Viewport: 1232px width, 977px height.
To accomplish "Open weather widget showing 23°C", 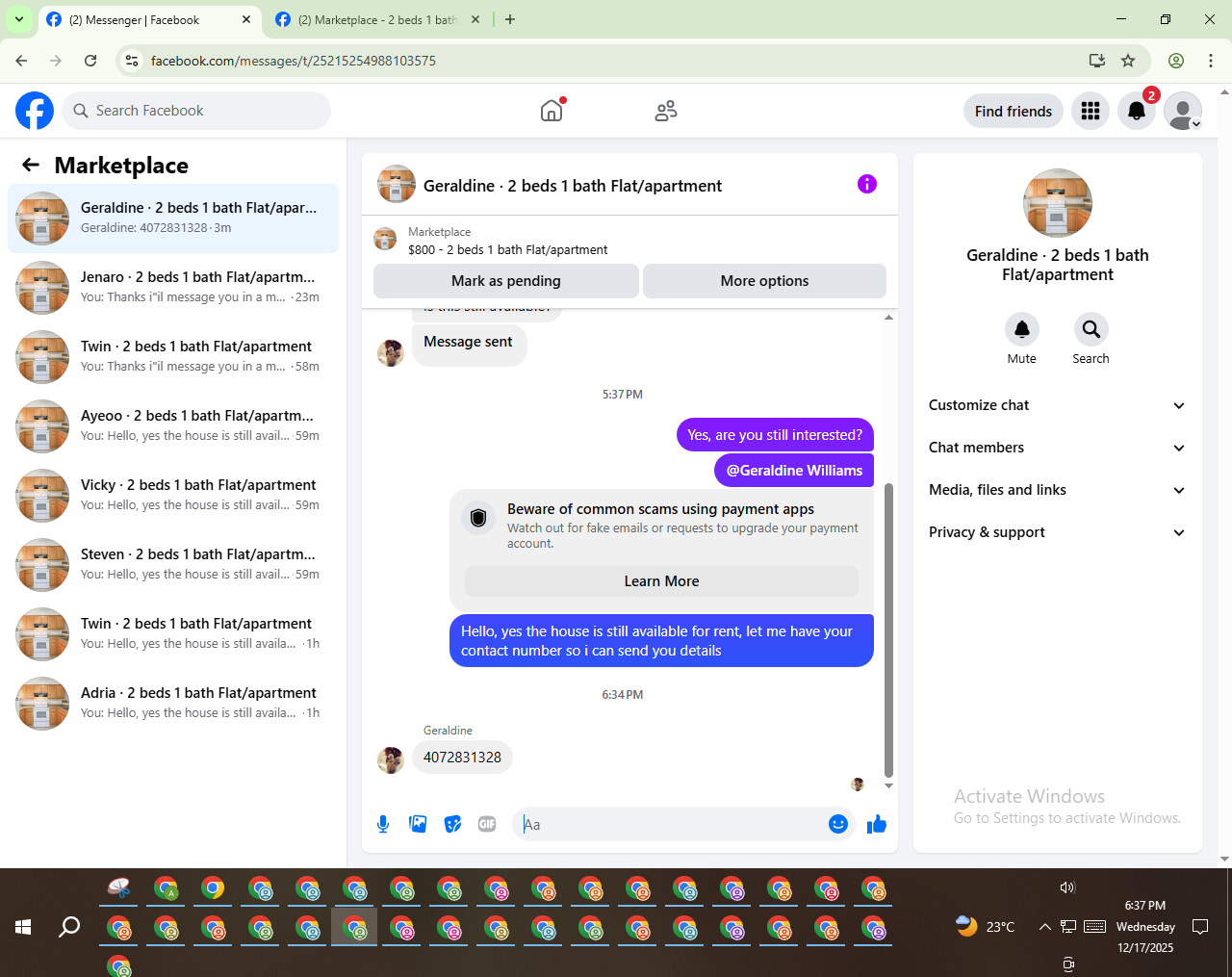I will [986, 927].
